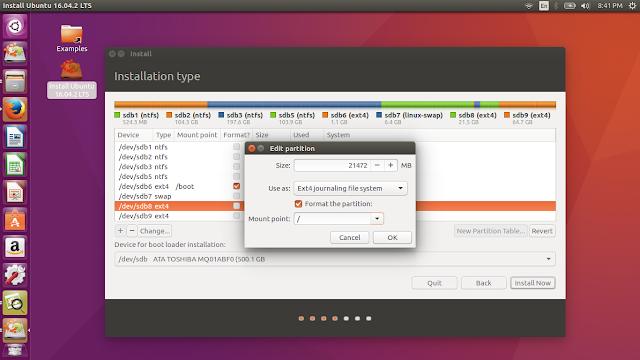
Task: Open System Settings gear-wrench icon
Action: tap(15, 275)
